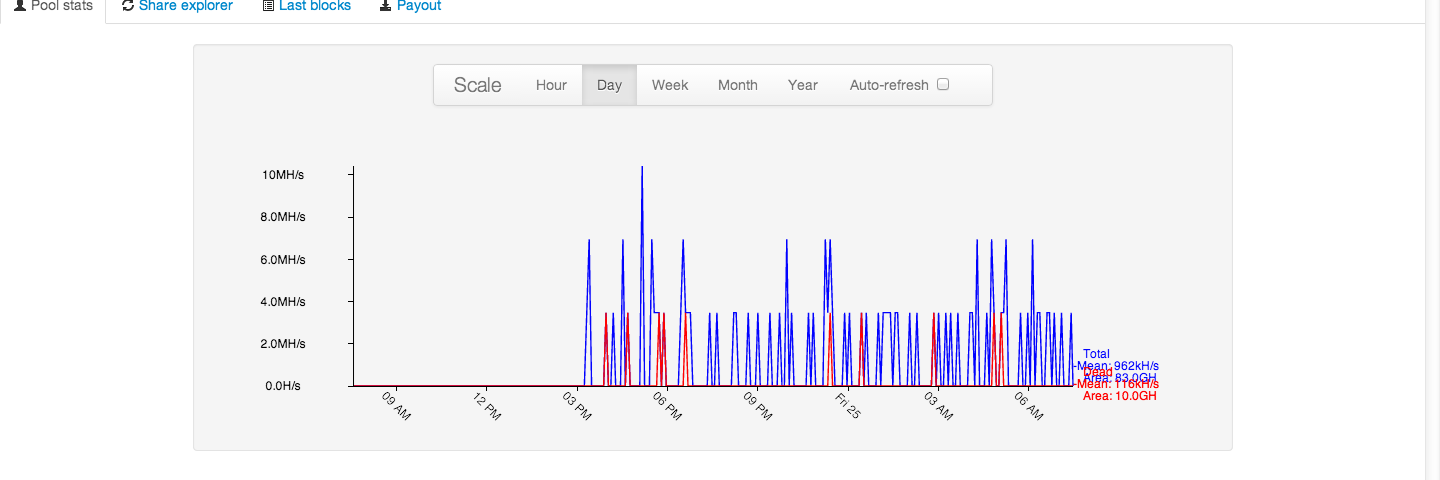Click the Last blocks list icon
The image size is (1440, 480).
click(268, 6)
